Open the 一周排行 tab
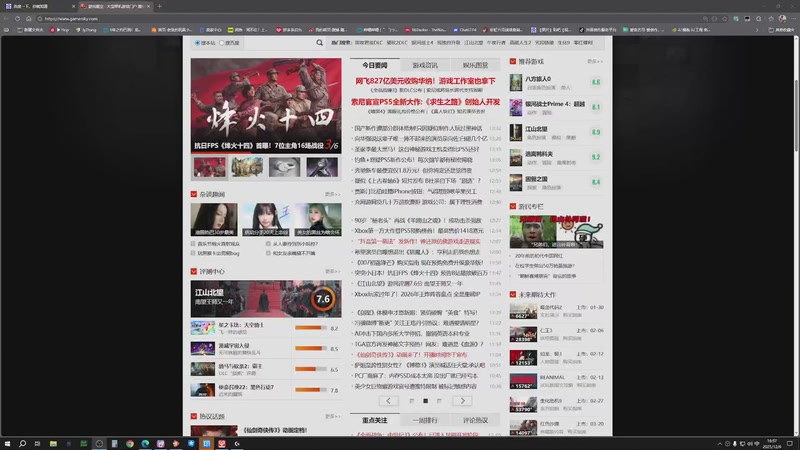The height and width of the screenshot is (450, 800). pyautogui.click(x=425, y=420)
